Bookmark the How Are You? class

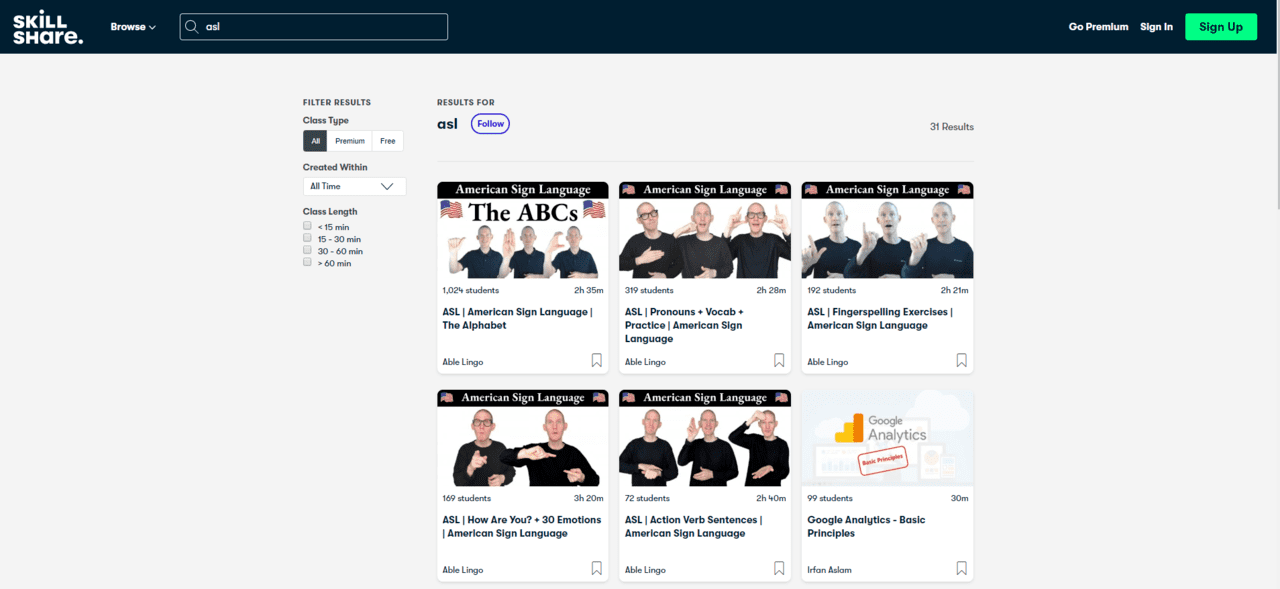pyautogui.click(x=596, y=568)
